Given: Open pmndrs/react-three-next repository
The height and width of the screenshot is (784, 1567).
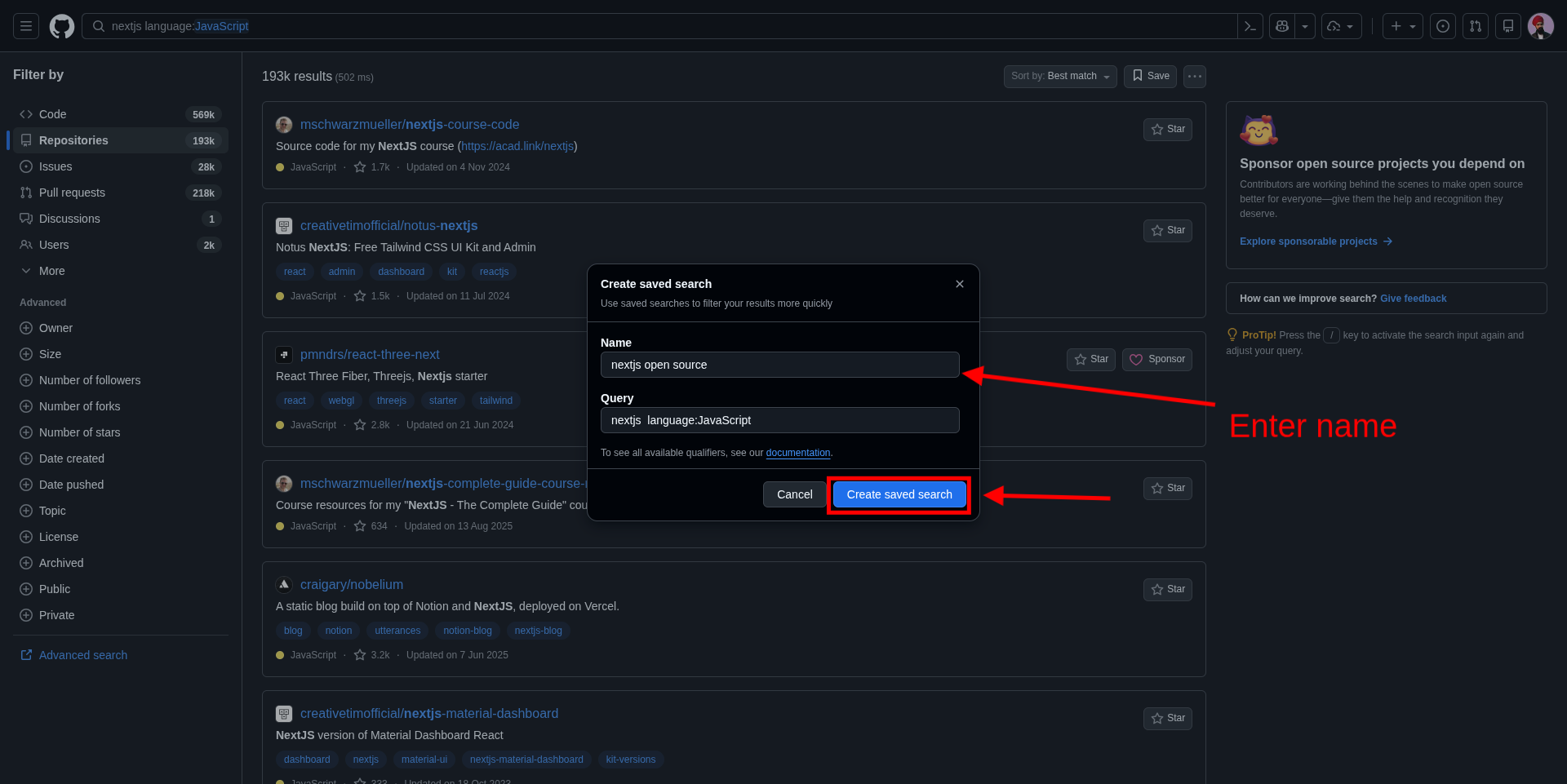Looking at the screenshot, I should pyautogui.click(x=370, y=354).
